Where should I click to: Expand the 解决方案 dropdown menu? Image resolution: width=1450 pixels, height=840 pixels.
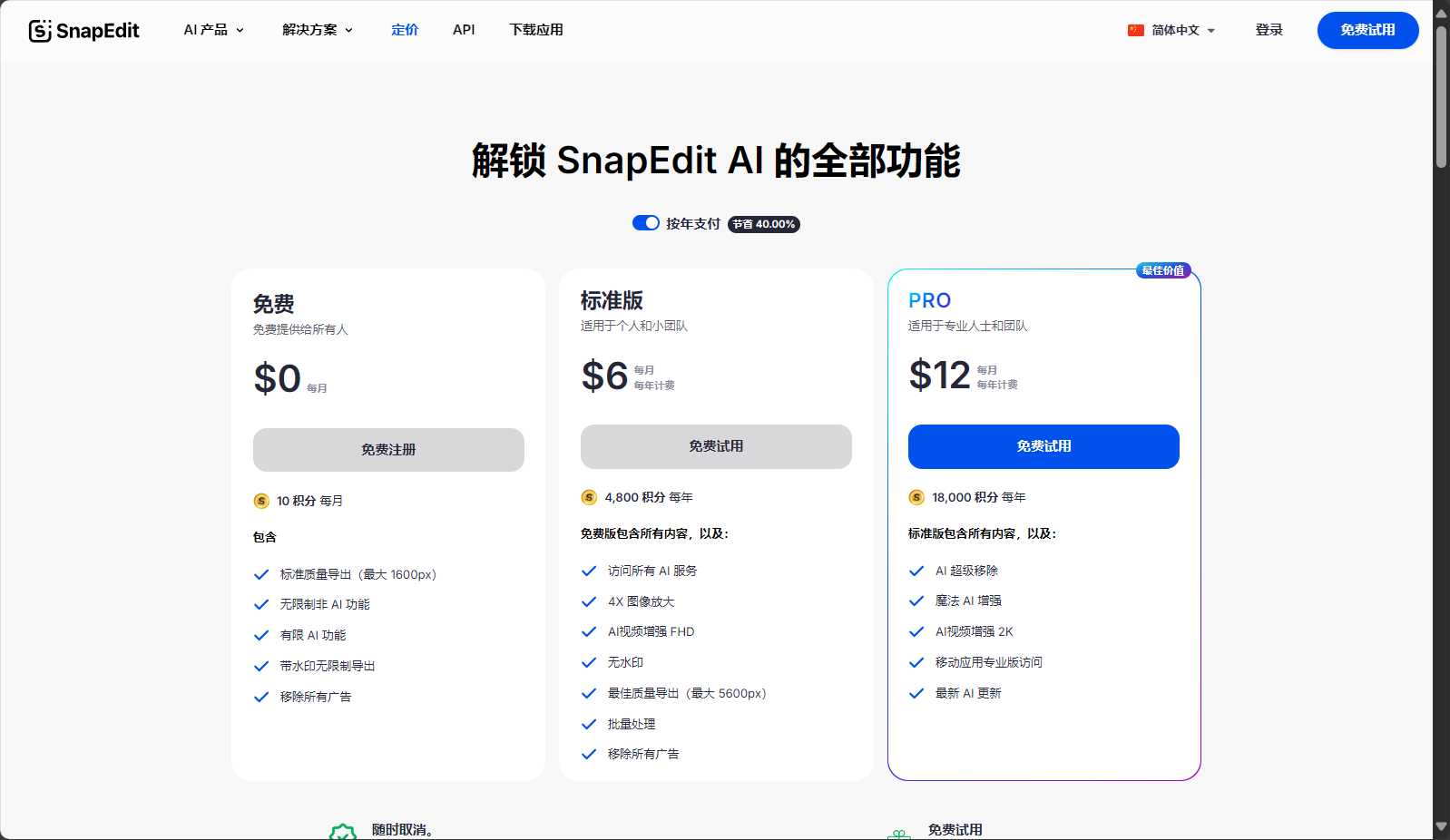(318, 30)
